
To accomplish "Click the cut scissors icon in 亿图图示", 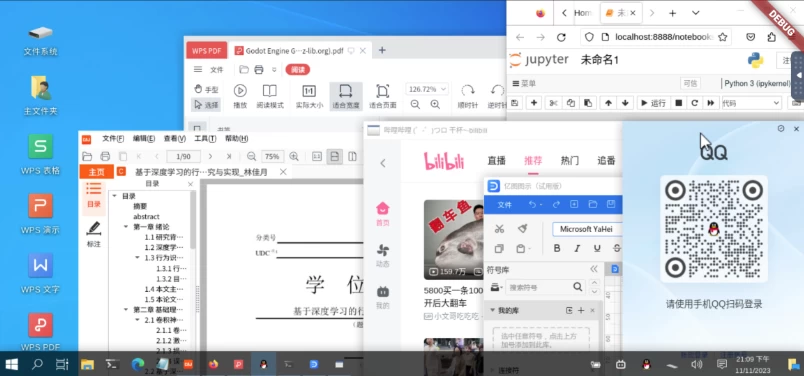I will (499, 229).
